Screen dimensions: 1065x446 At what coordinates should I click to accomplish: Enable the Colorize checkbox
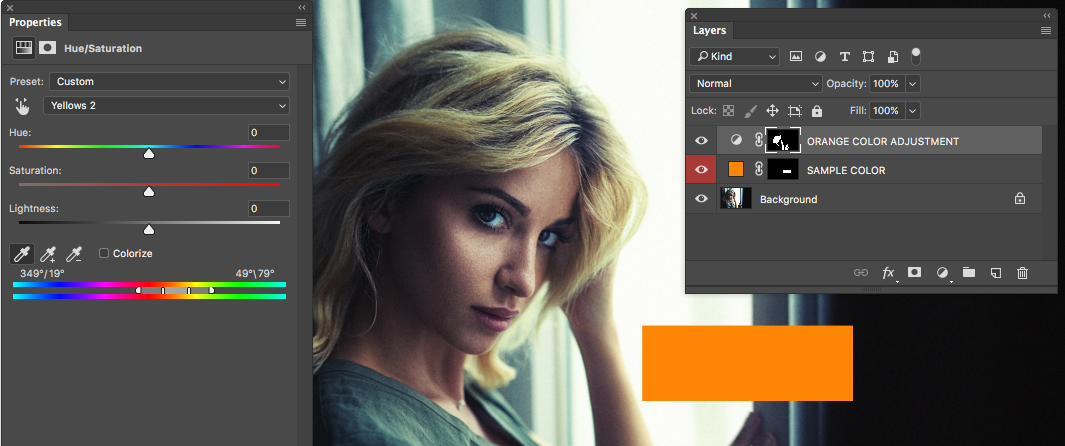(104, 253)
